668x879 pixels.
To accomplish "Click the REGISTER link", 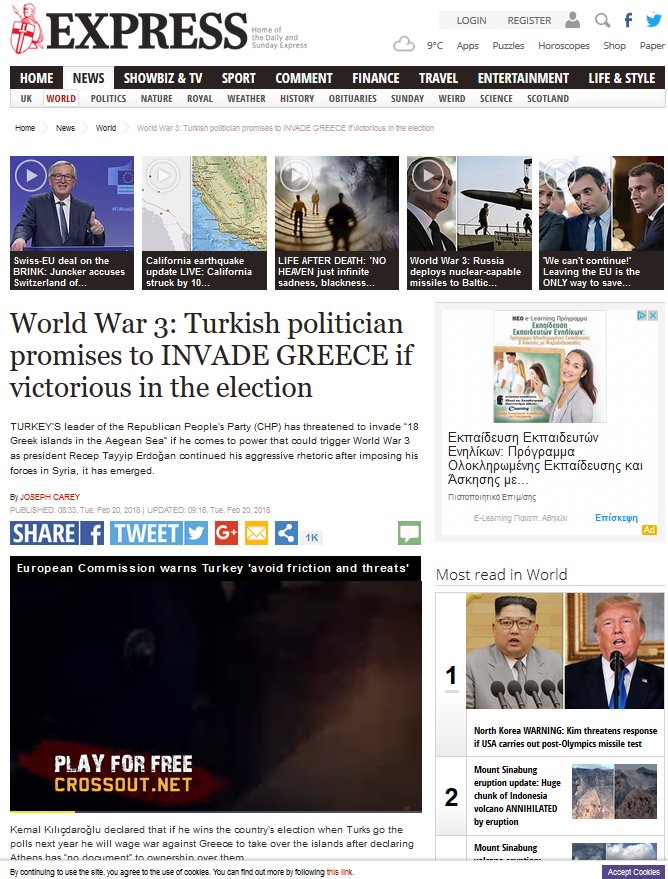I will pos(529,21).
